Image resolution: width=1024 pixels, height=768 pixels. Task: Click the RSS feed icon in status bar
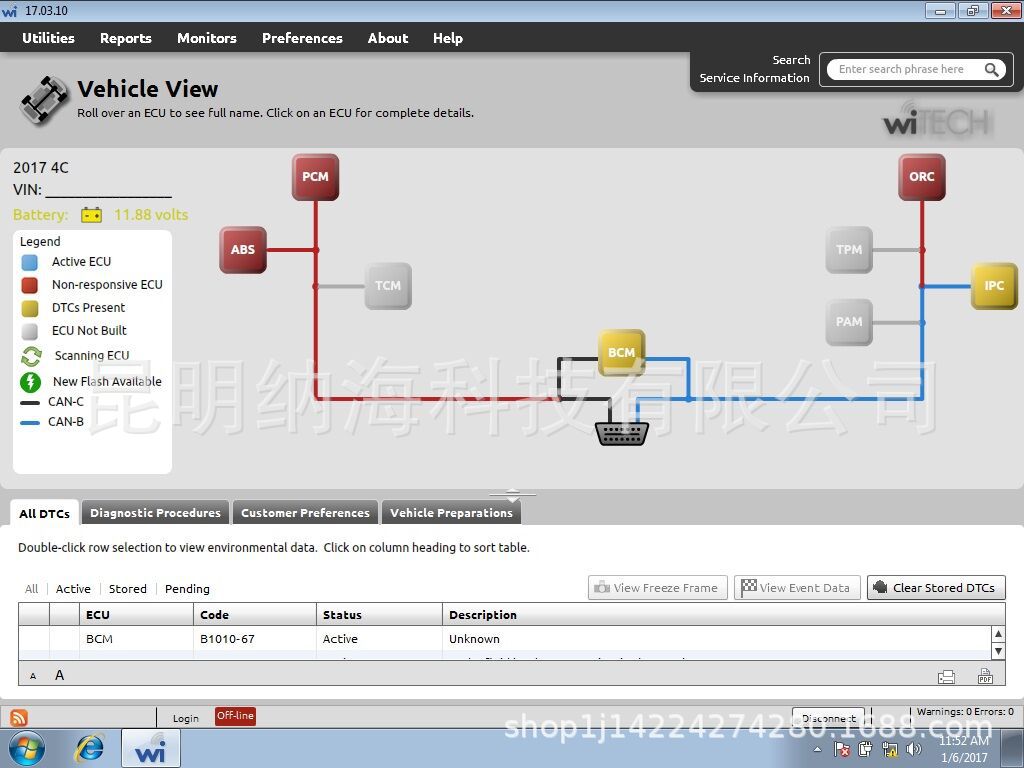tap(19, 717)
